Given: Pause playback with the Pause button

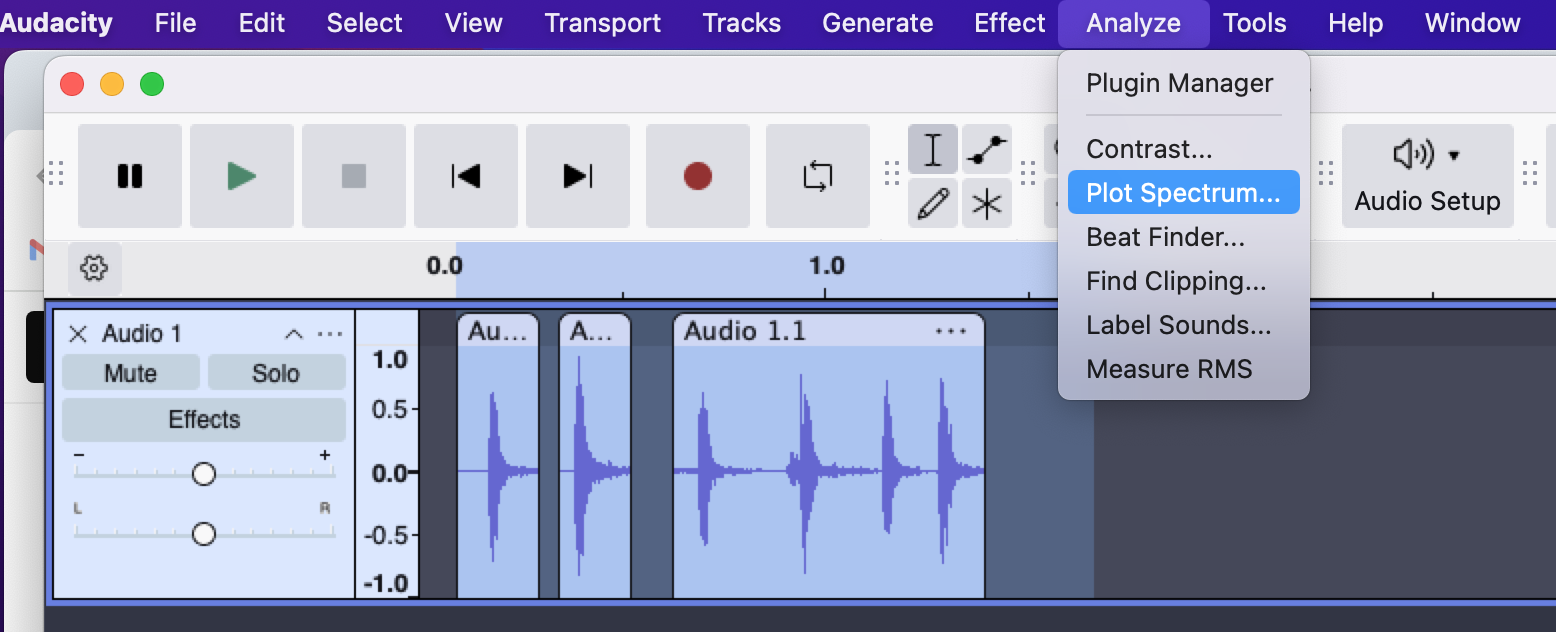Looking at the screenshot, I should [x=130, y=176].
